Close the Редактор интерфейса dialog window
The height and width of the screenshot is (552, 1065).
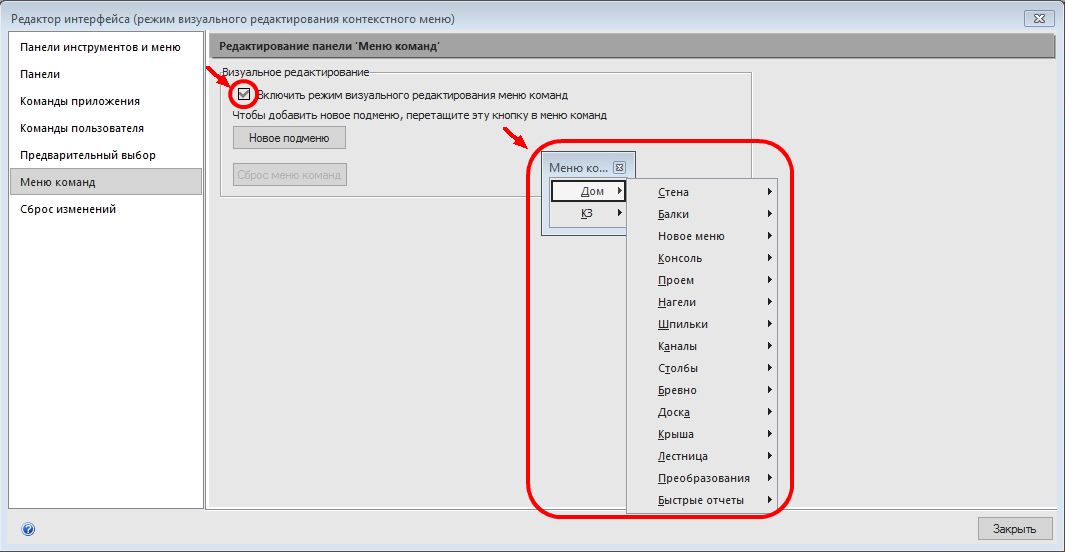coord(1039,18)
